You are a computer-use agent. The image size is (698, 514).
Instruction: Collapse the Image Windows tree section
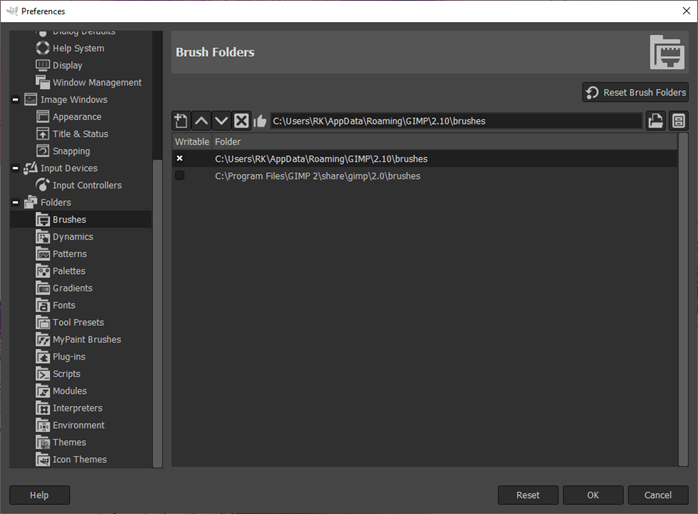tap(16, 100)
